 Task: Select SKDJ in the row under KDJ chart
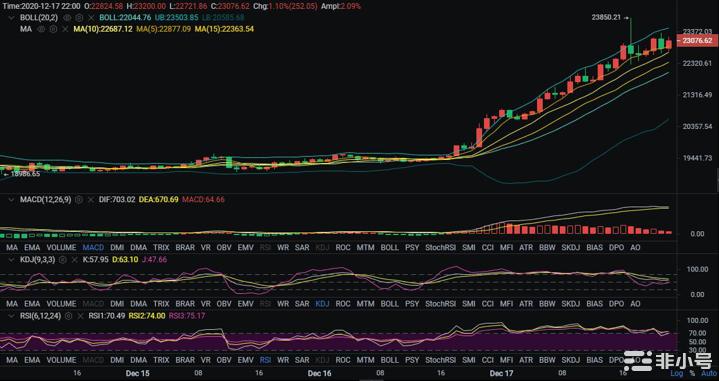[571, 304]
